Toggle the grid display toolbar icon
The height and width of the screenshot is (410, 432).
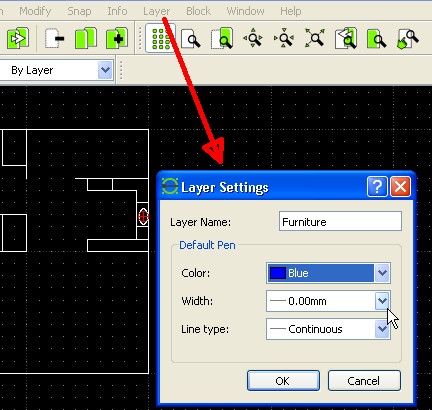(160, 38)
